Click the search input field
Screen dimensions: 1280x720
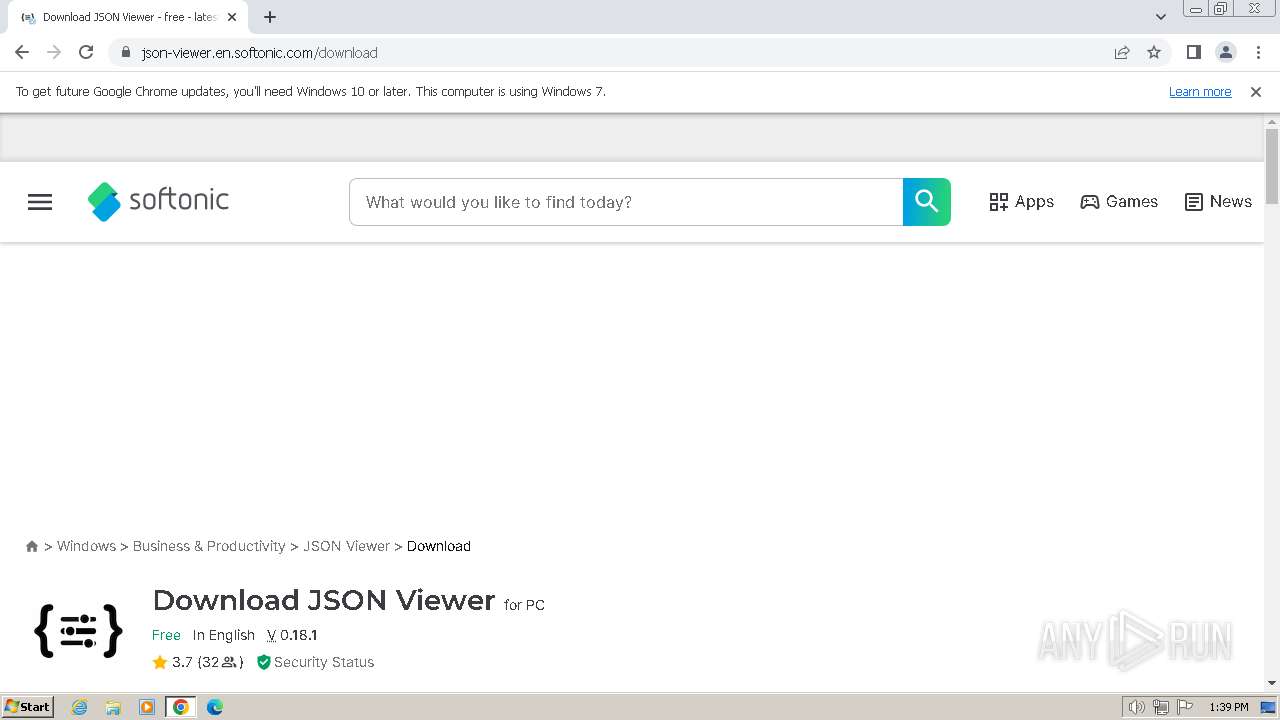click(x=626, y=202)
